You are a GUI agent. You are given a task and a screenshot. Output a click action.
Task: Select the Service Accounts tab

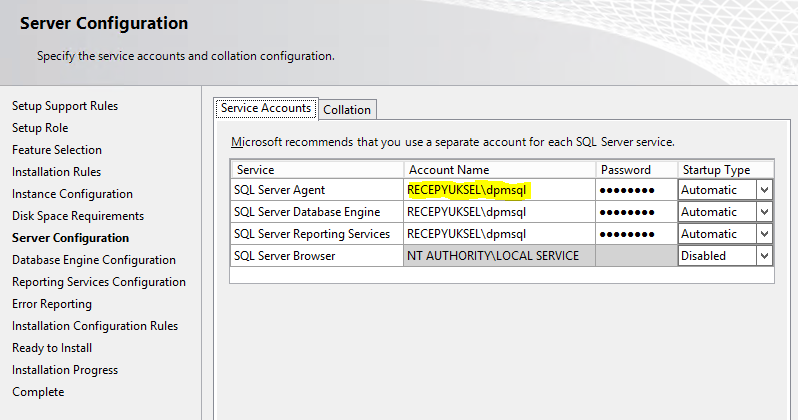pos(266,108)
